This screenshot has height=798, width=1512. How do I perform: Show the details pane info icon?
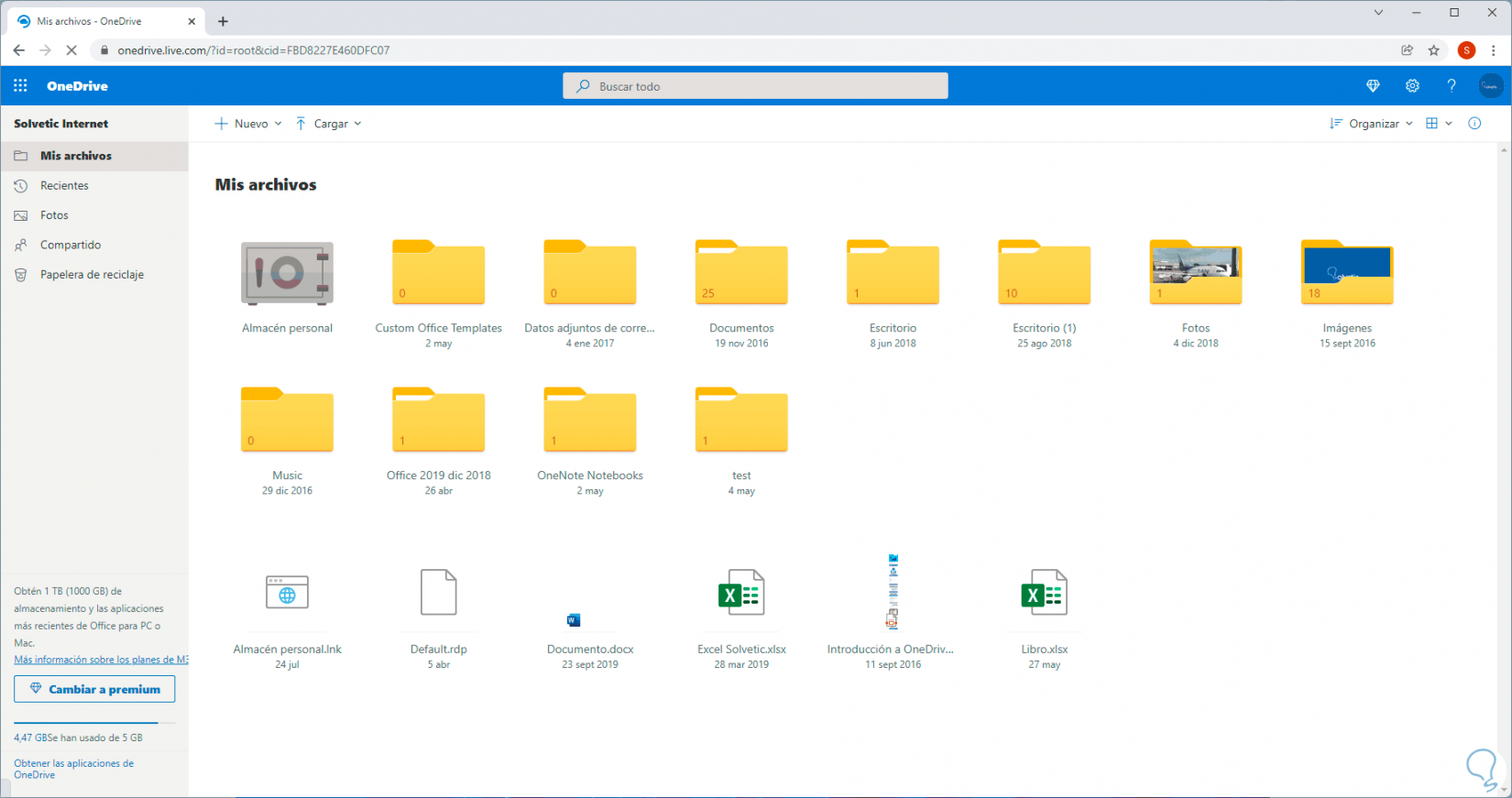tap(1474, 124)
